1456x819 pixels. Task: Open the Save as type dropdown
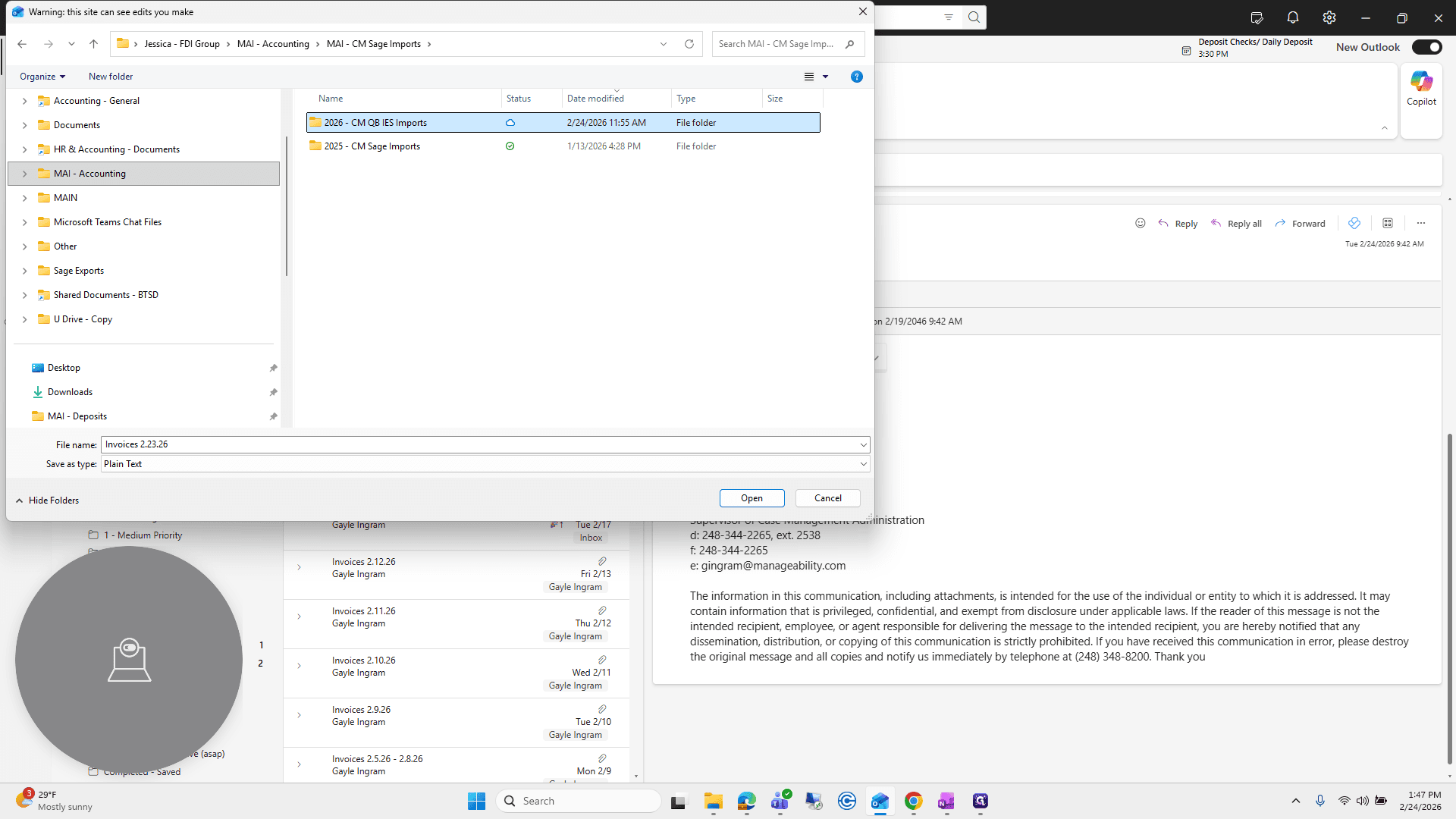[x=485, y=464]
